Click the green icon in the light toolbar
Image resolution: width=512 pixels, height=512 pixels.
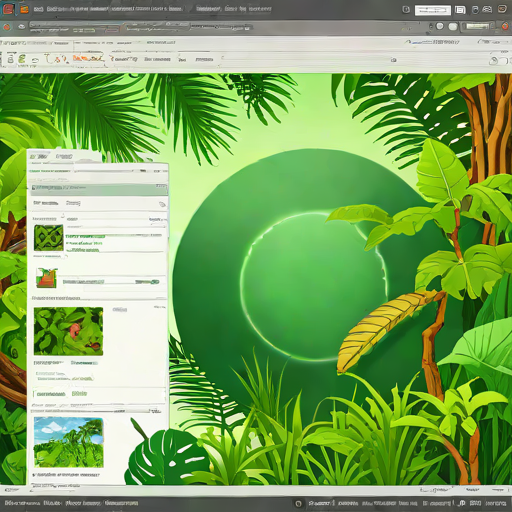pos(22,59)
